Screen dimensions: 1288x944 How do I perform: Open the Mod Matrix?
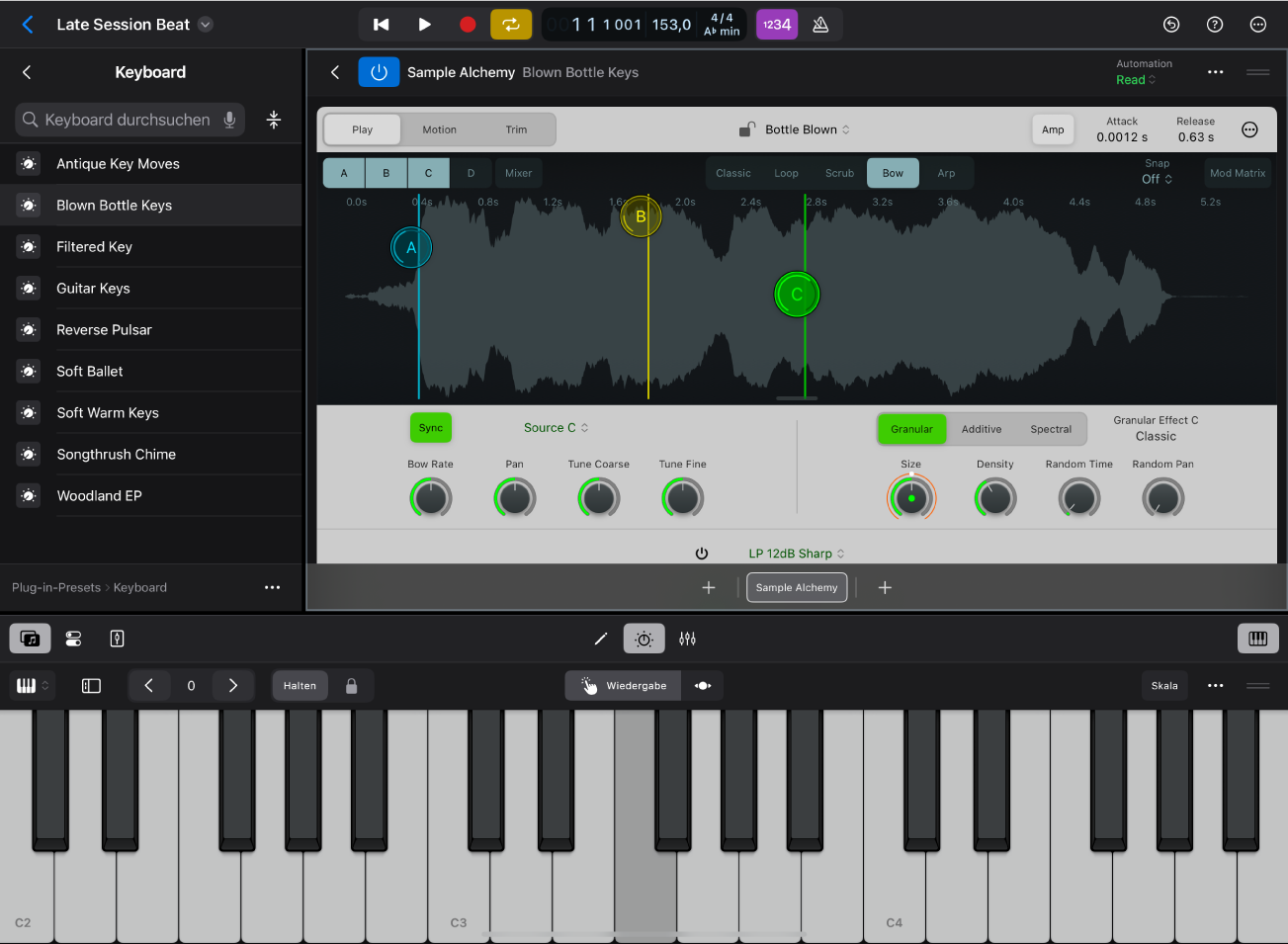[x=1237, y=172]
